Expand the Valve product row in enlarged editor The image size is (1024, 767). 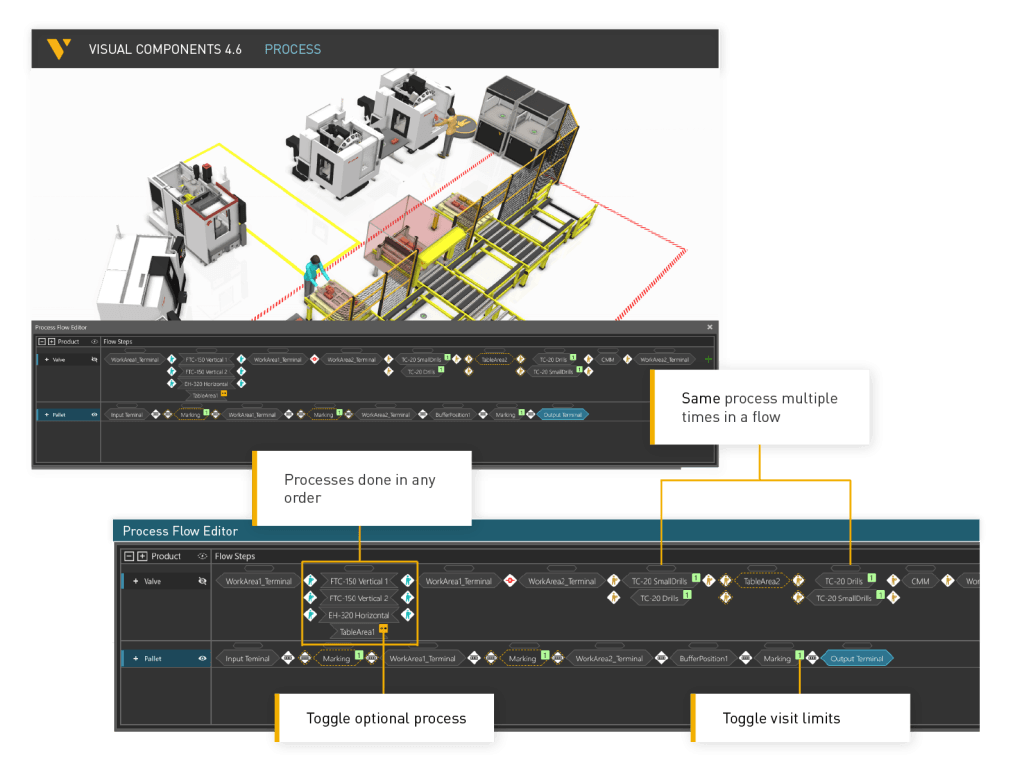point(135,581)
